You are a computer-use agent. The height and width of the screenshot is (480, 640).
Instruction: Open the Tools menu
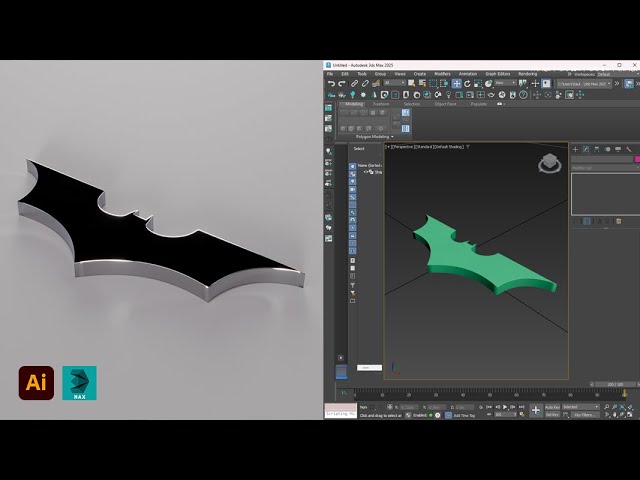[x=362, y=74]
